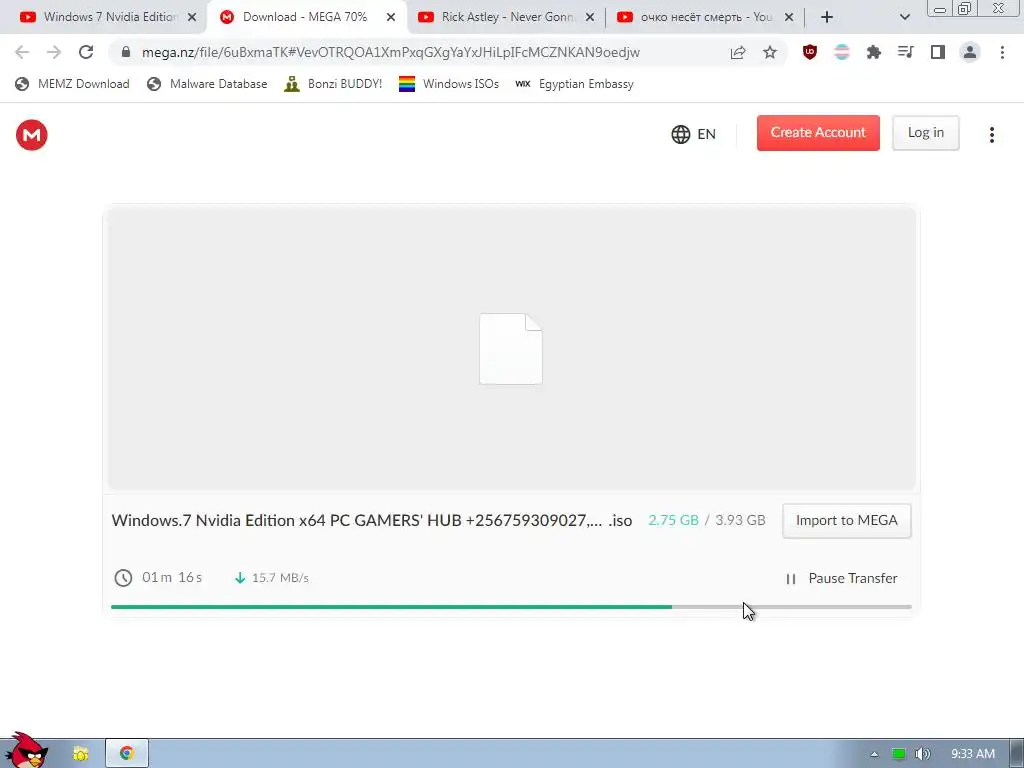
Task: Click the 9:33 AM clock
Action: pyautogui.click(x=972, y=754)
